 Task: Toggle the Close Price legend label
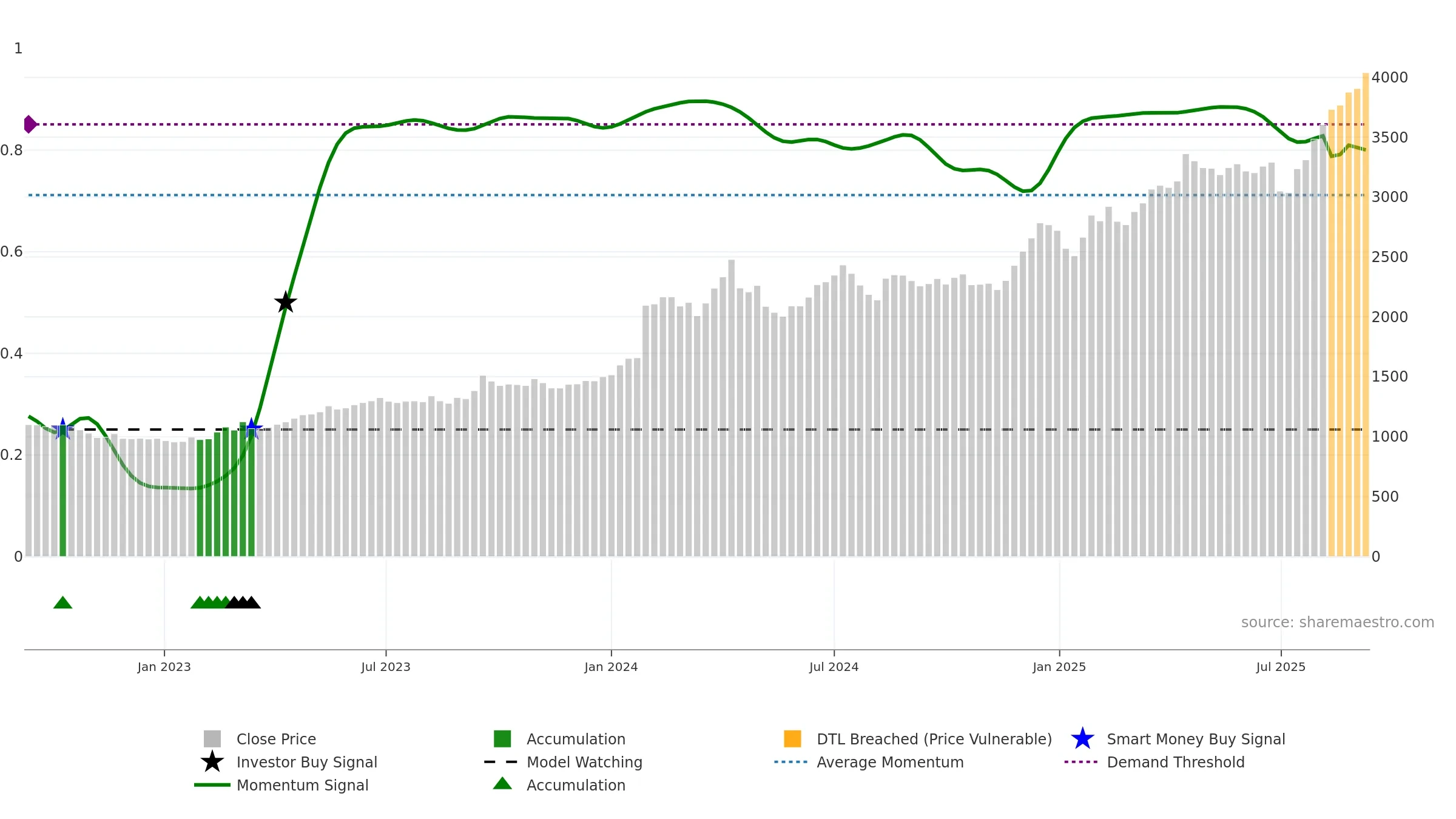tap(276, 739)
